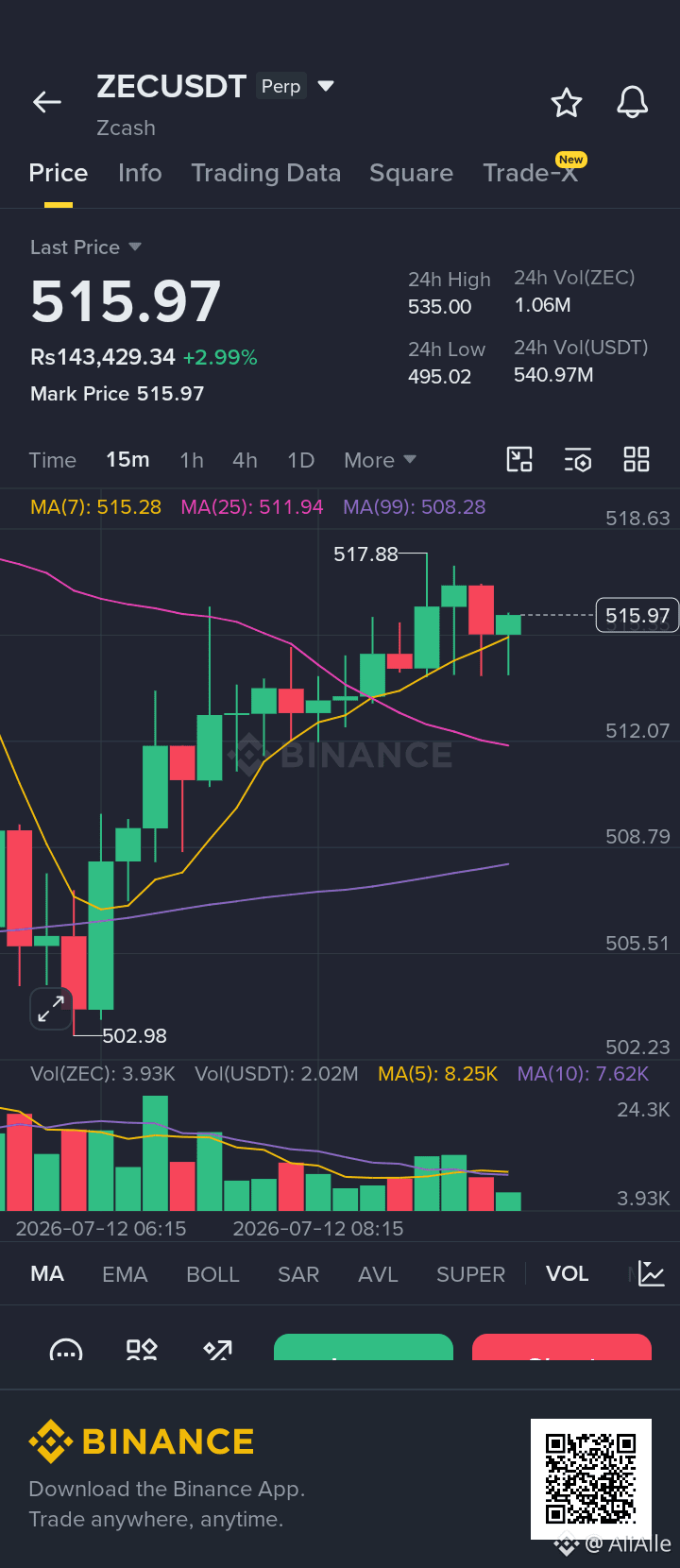
Task: Select the 1h interval
Action: [x=192, y=460]
